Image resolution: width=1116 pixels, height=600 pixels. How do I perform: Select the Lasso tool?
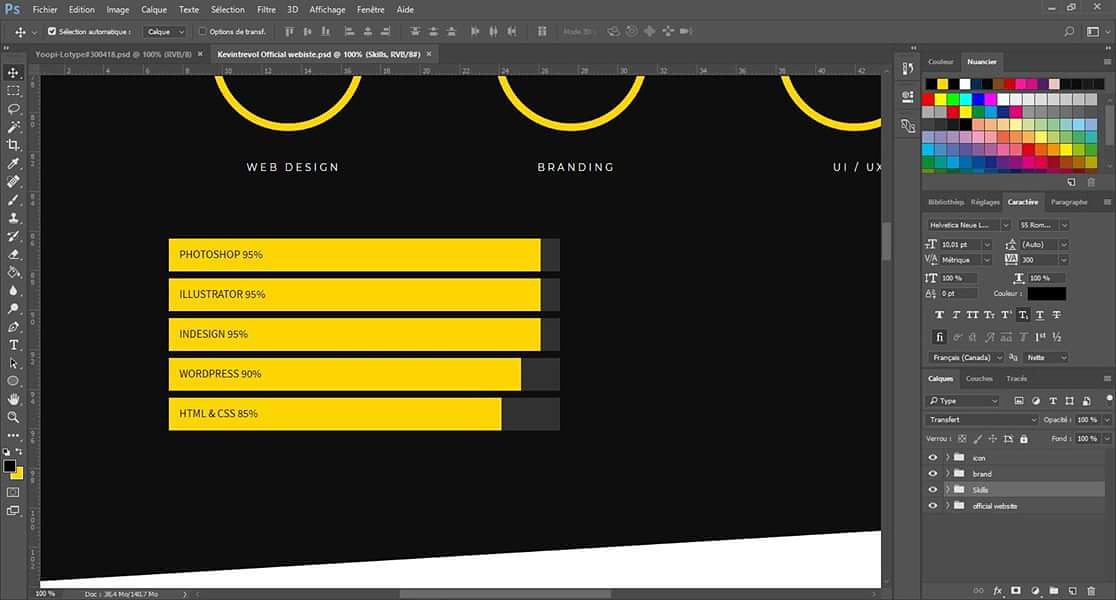point(14,109)
